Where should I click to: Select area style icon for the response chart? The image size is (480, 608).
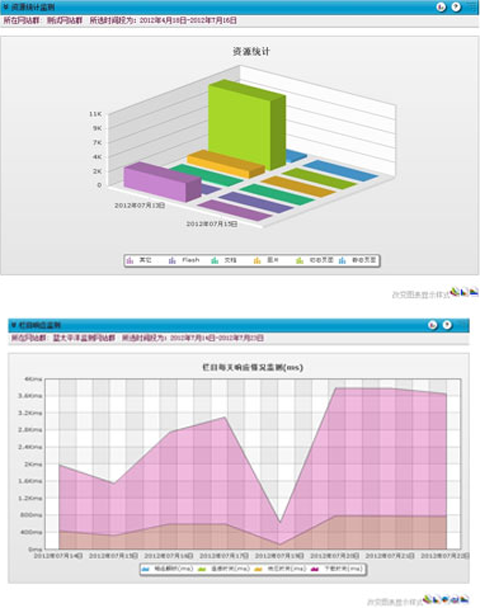point(464,599)
